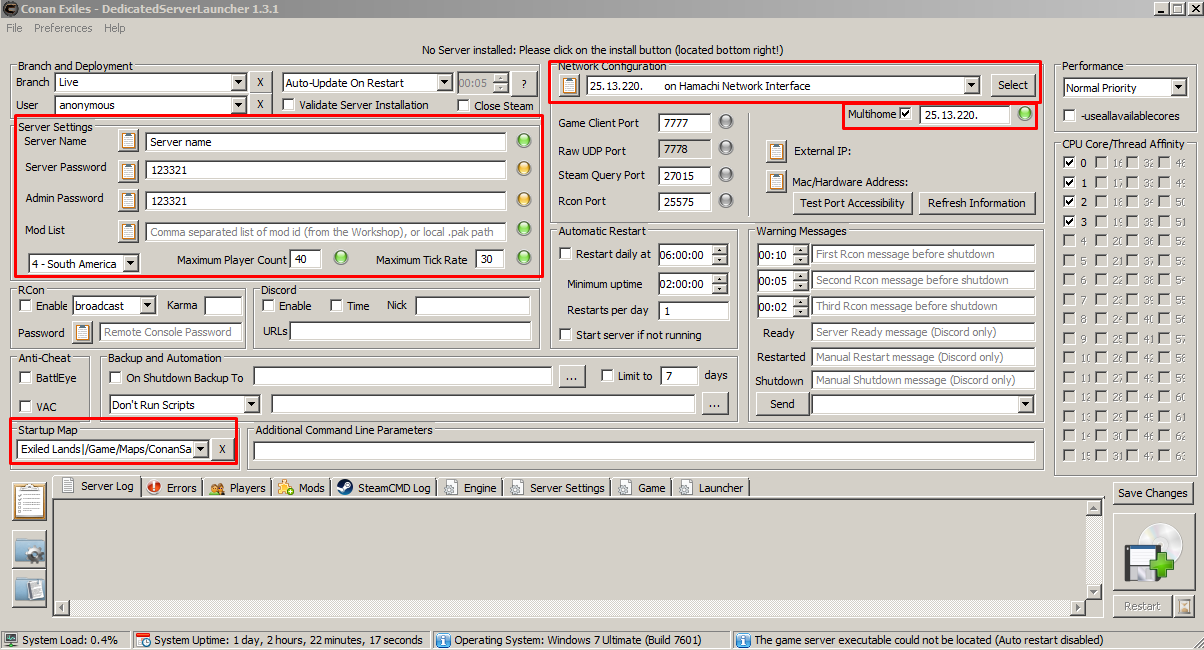The height and width of the screenshot is (650, 1204).
Task: Click the folder settings icon left of log
Action: [x=31, y=550]
